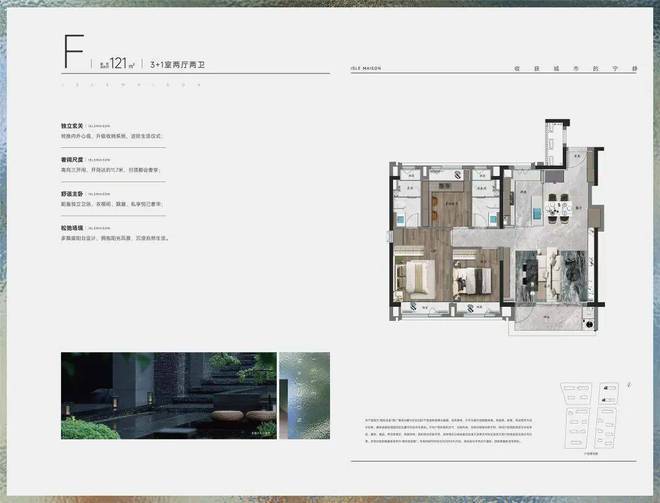This screenshot has width=660, height=503.
Task: Click the large F unit-type letter
Action: [74, 51]
